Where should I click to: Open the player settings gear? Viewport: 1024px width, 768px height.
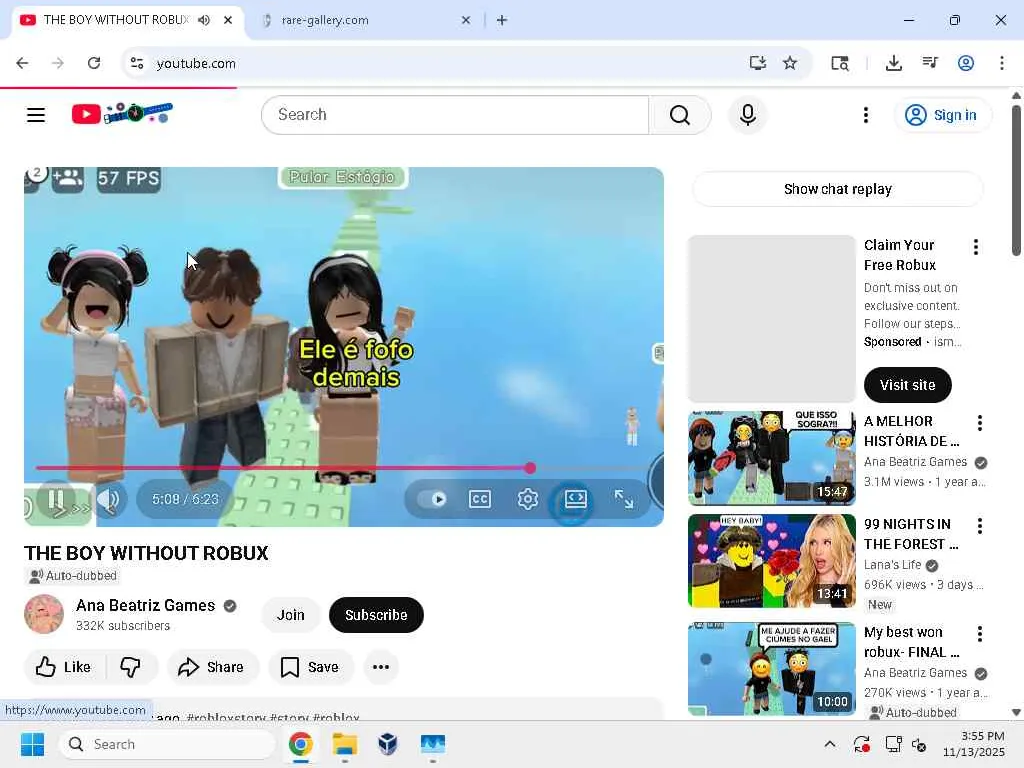click(x=528, y=500)
